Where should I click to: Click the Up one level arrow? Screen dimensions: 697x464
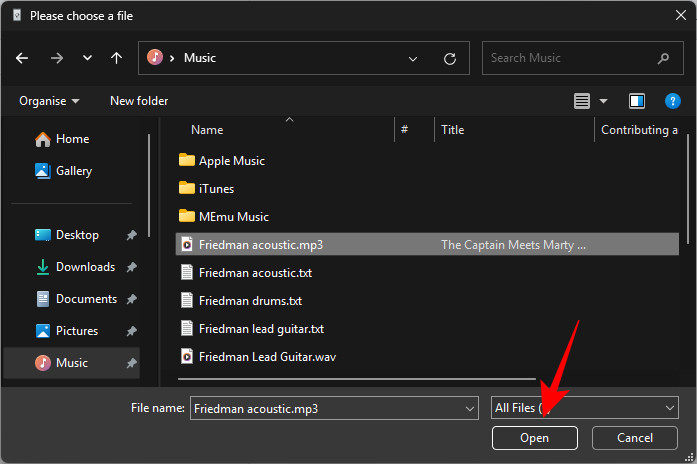pyautogui.click(x=116, y=58)
